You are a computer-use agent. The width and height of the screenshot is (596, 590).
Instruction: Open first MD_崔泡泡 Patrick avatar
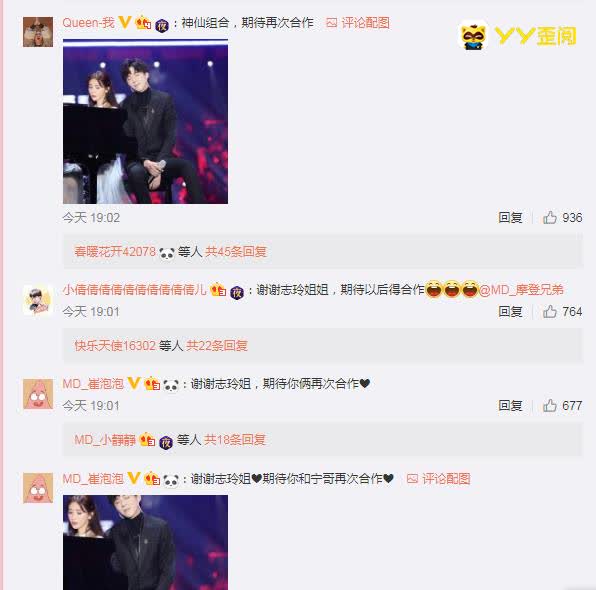click(38, 394)
